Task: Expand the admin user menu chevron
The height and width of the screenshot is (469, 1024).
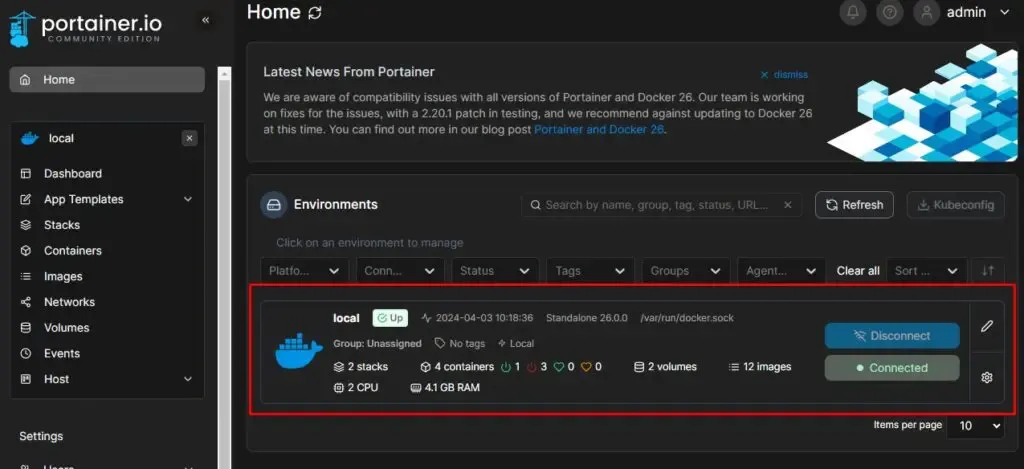Action: [x=1004, y=12]
